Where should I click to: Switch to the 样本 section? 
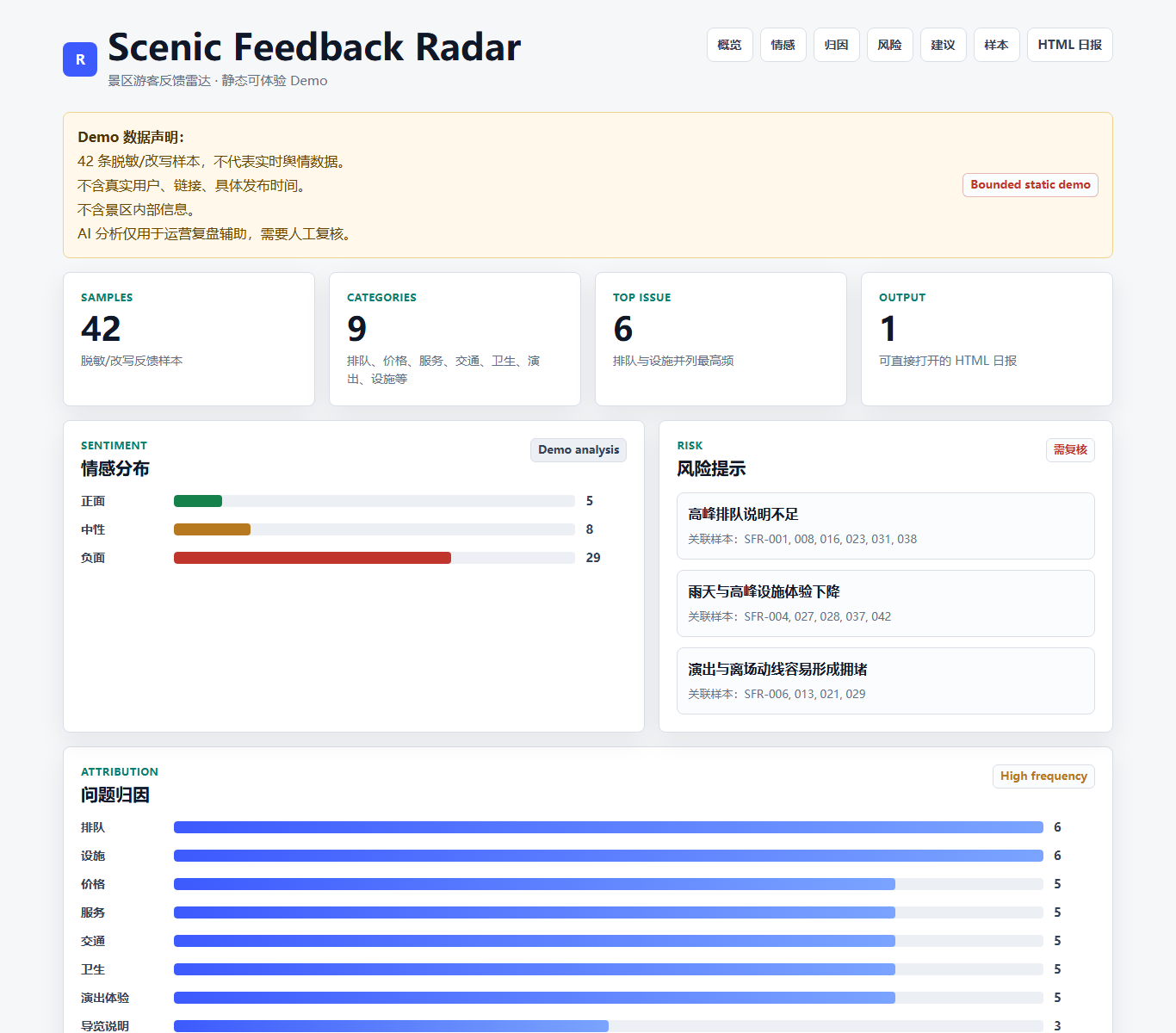(997, 45)
